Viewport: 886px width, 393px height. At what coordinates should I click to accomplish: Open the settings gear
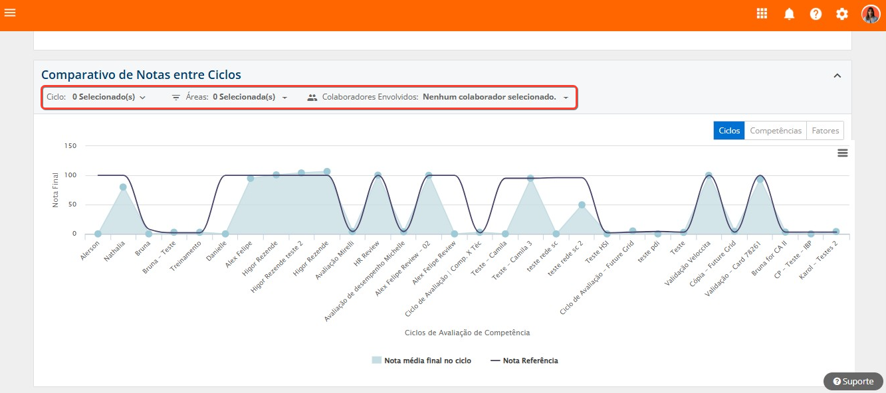842,15
